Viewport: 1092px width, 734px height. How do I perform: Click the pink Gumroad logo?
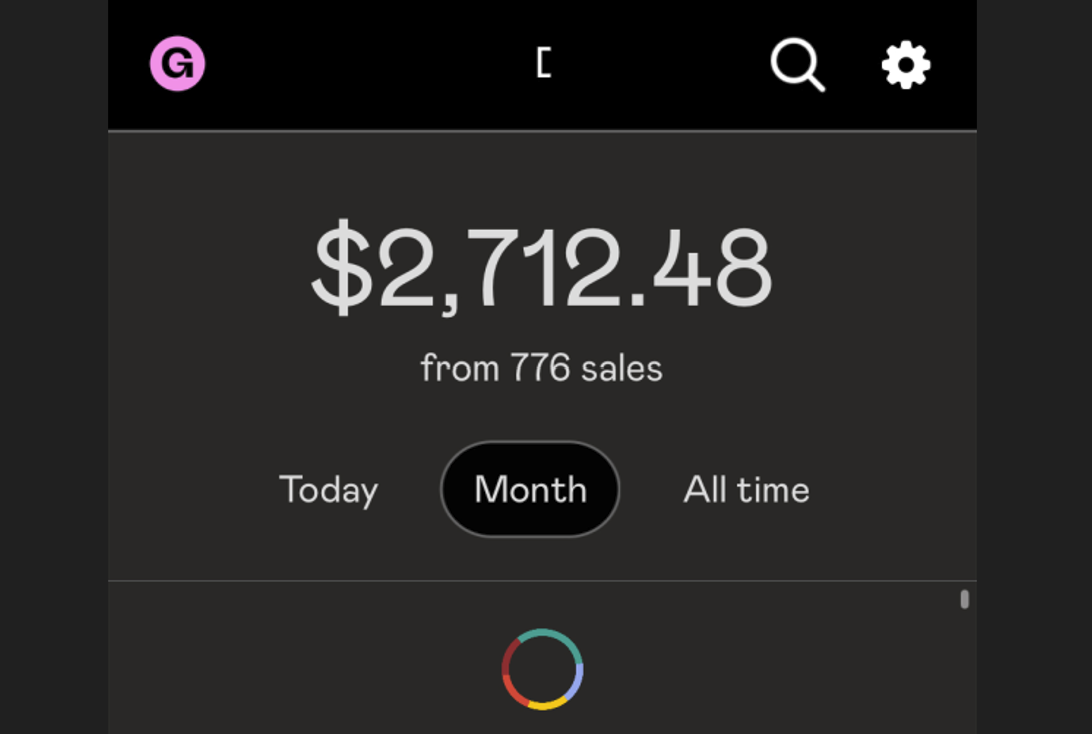178,63
